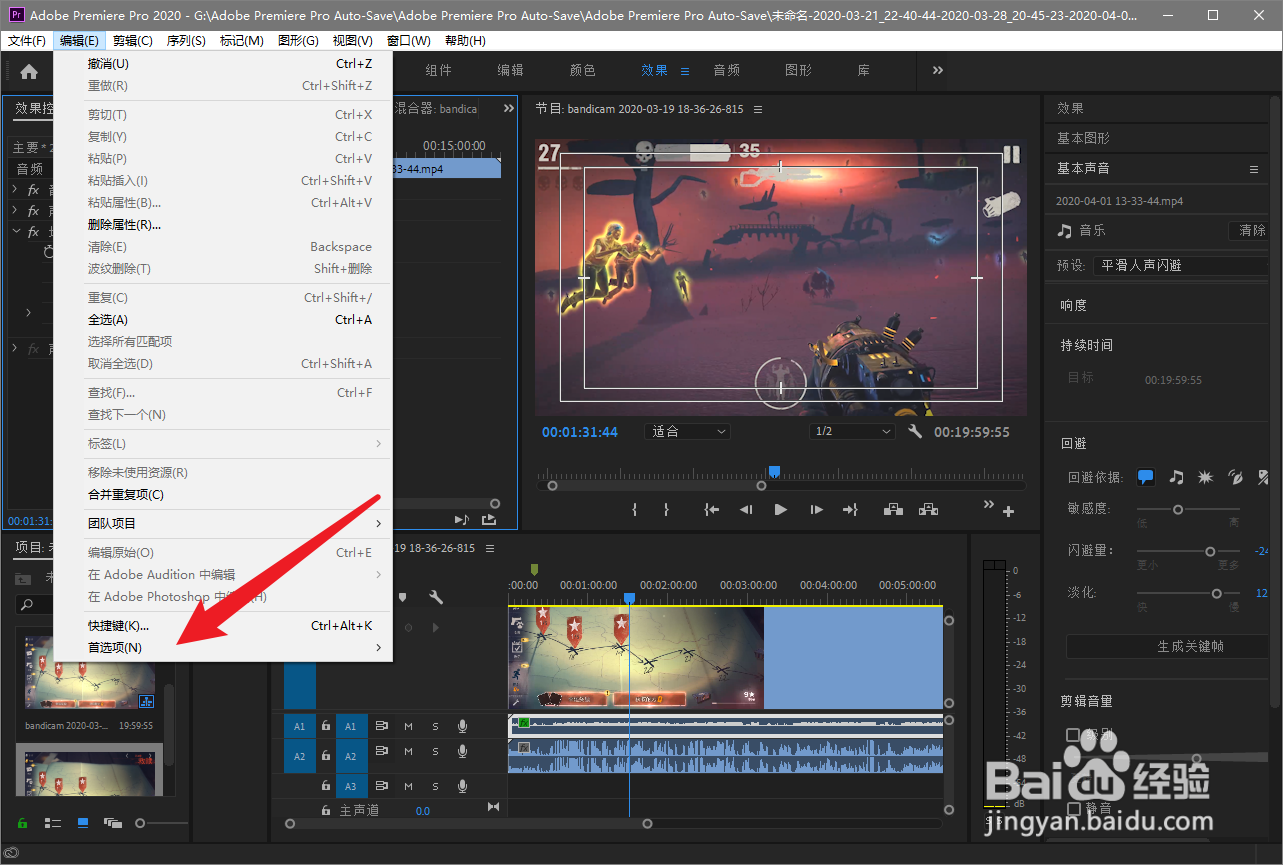Toggle track A3 targeting button
The height and width of the screenshot is (865, 1283).
(351, 786)
